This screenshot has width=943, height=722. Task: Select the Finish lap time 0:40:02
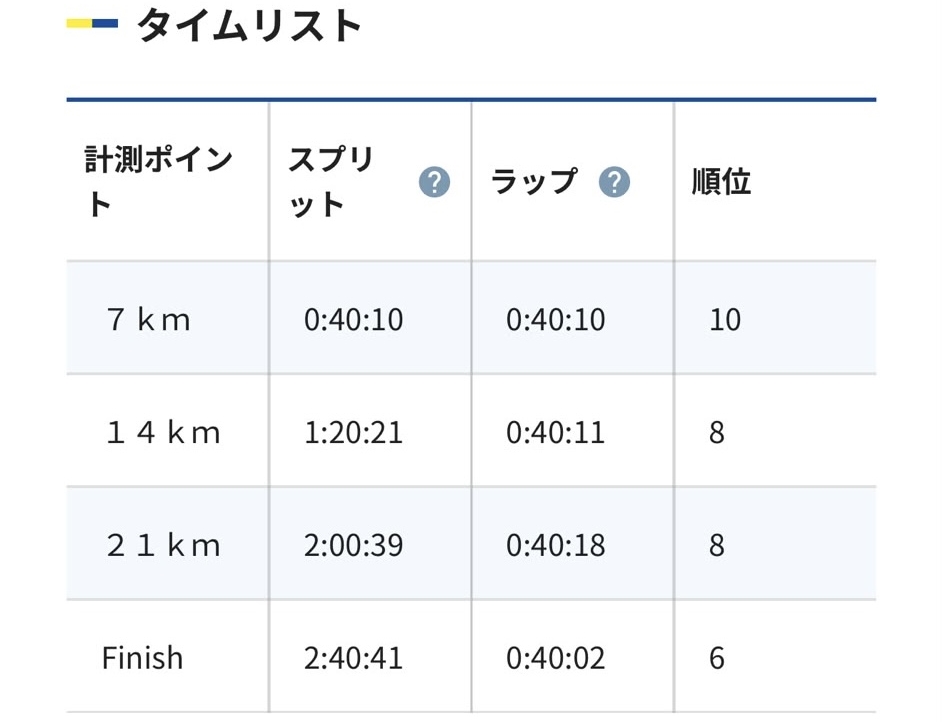coord(555,658)
